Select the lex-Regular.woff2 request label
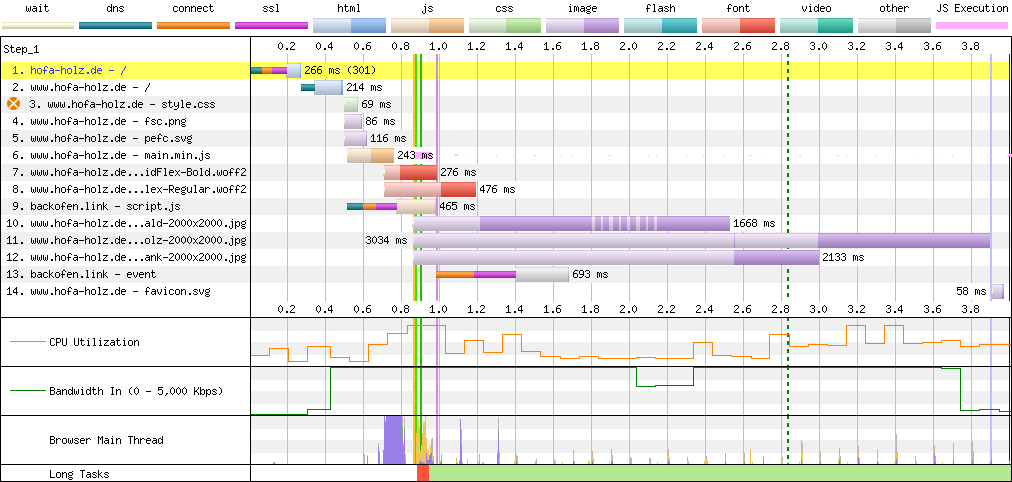The image size is (1012, 482). pos(129,189)
